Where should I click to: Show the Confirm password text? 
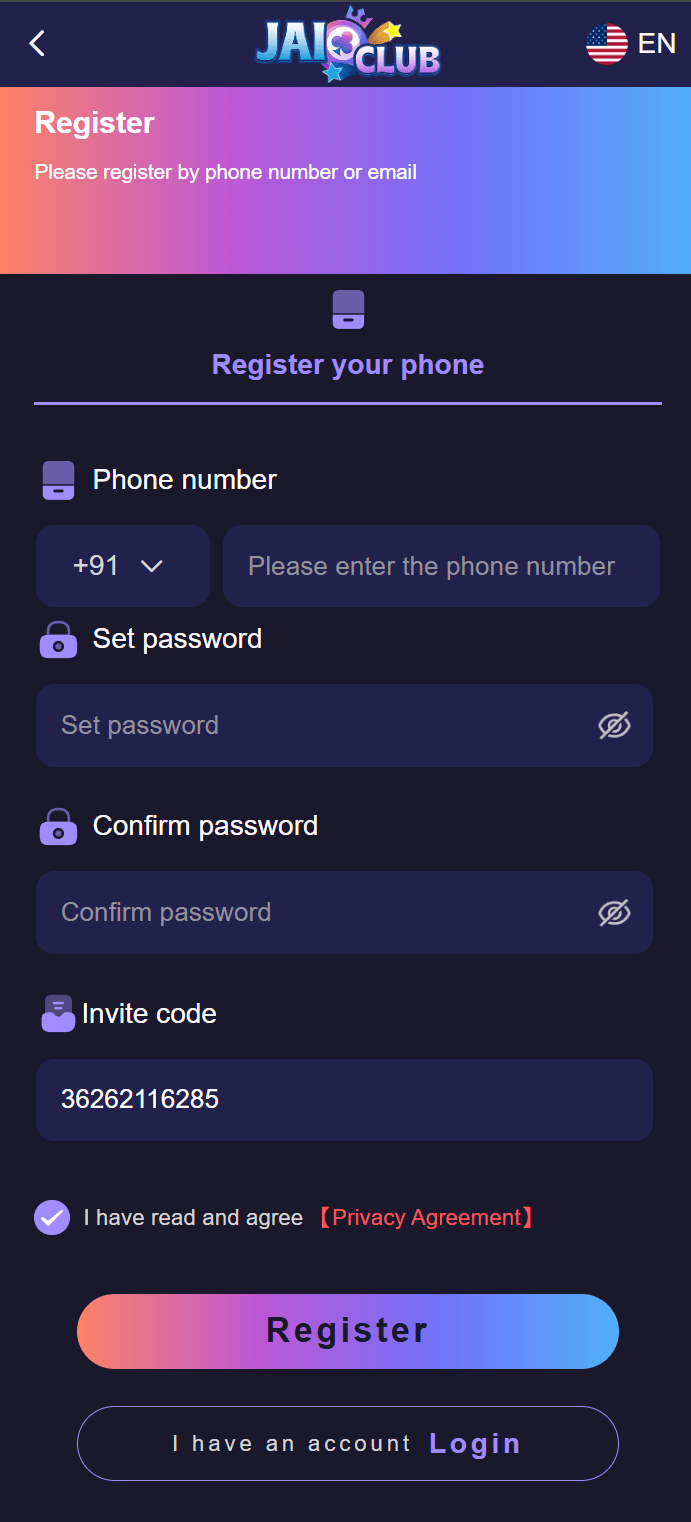[x=614, y=912]
